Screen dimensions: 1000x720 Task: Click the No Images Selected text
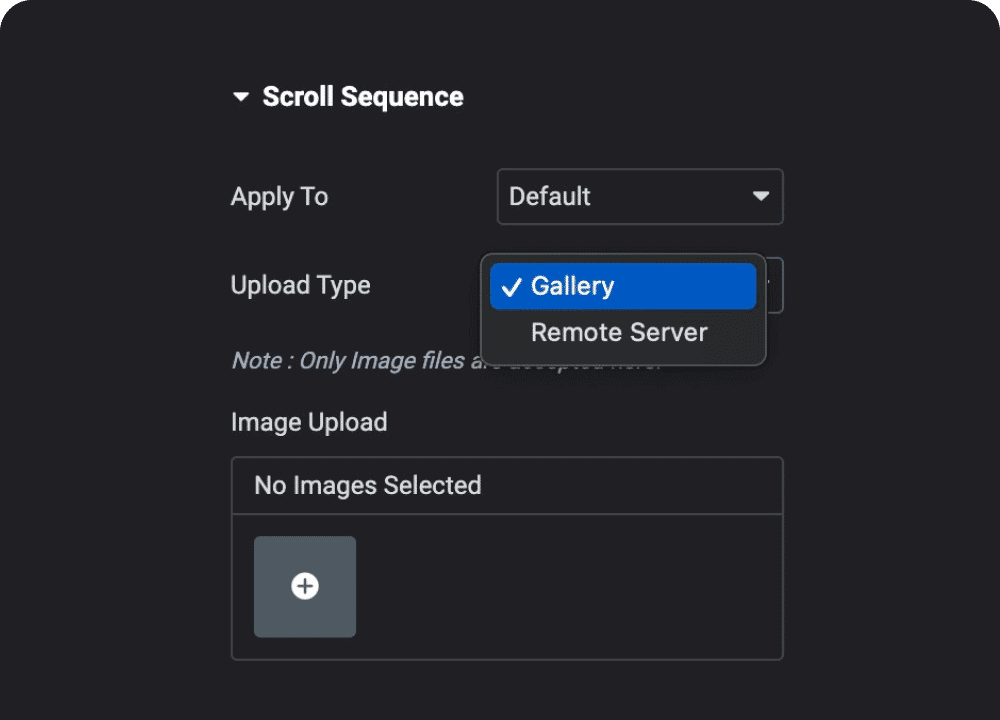[x=367, y=486]
